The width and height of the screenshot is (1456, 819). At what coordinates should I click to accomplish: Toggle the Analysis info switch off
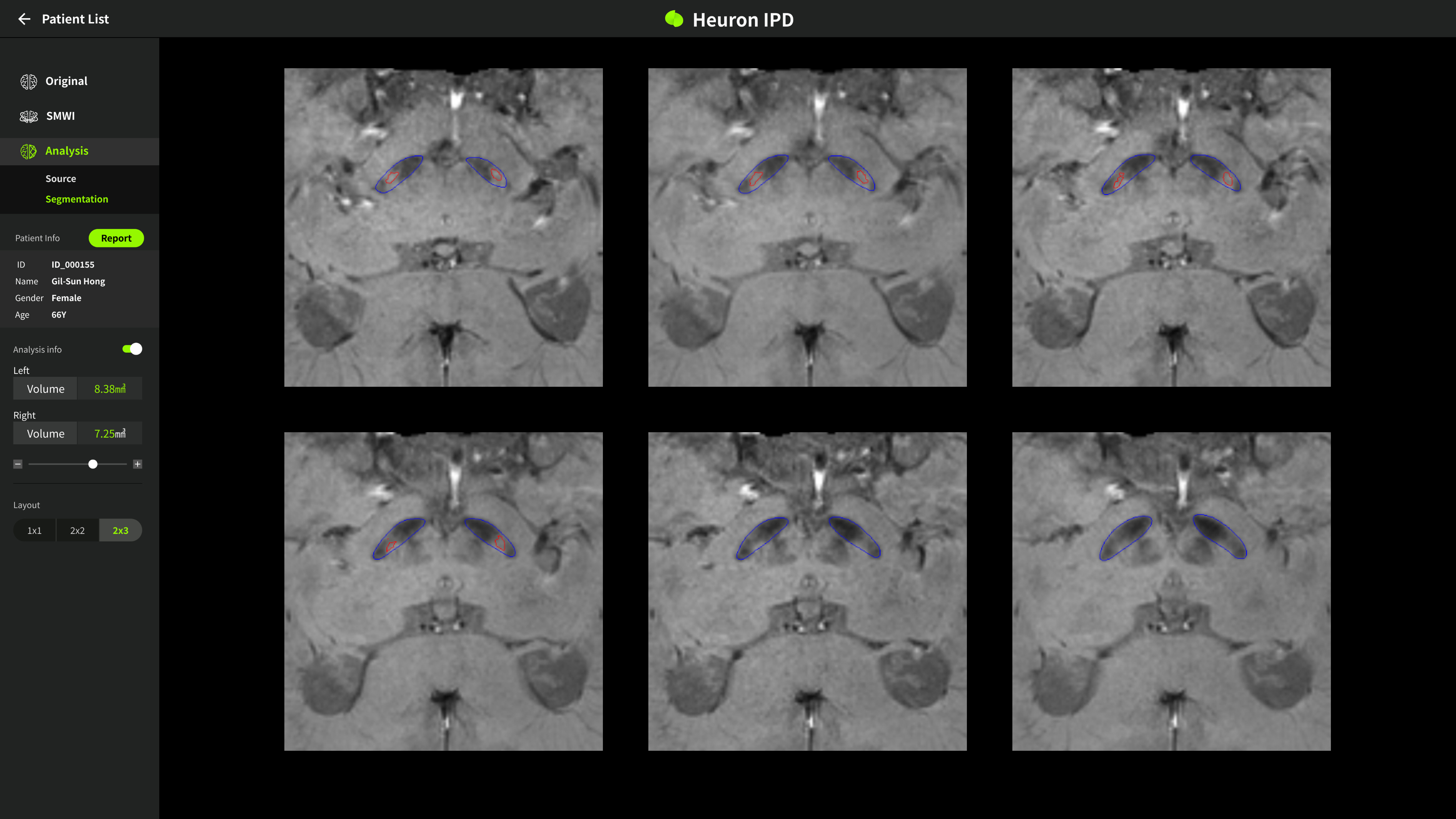tap(132, 349)
